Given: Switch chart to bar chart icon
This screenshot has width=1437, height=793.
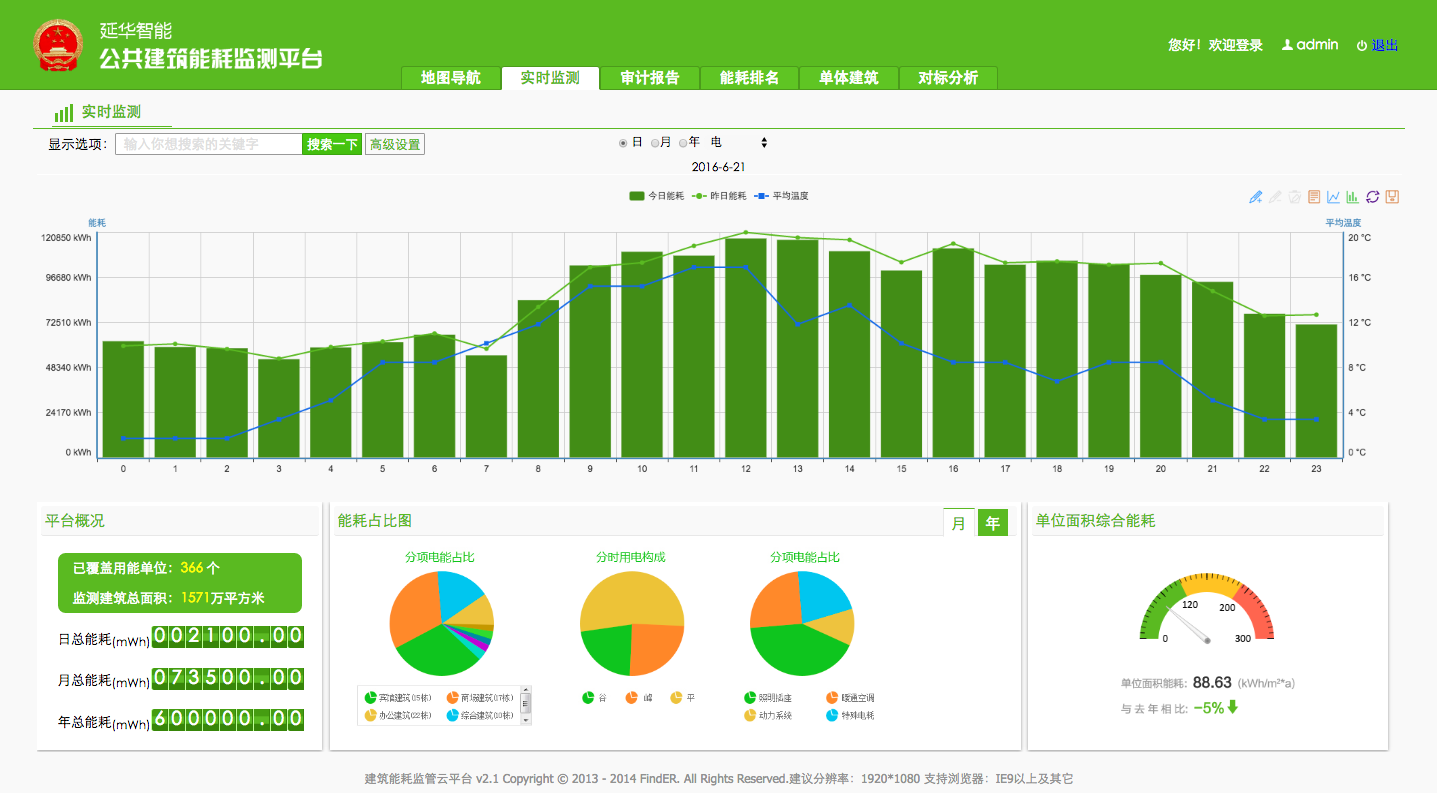Looking at the screenshot, I should (x=1353, y=197).
